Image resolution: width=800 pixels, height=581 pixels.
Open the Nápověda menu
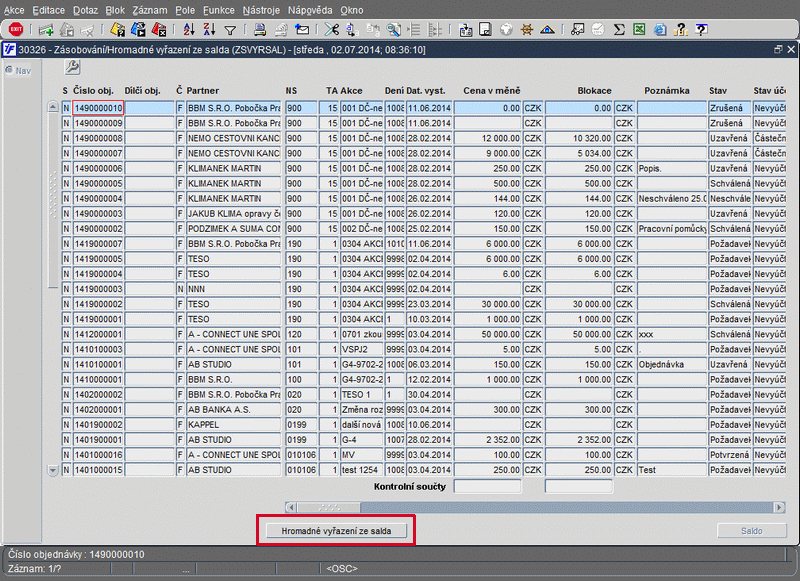click(x=310, y=10)
